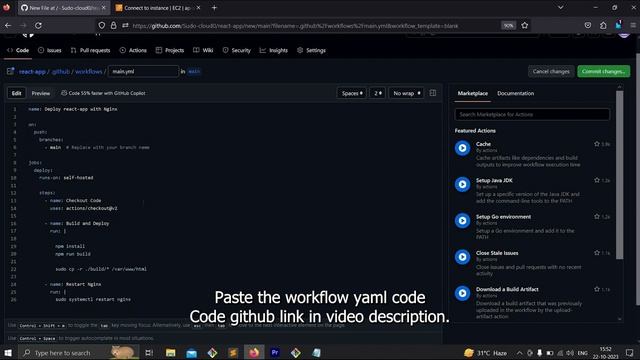Click the workflows breadcrumb link

pyautogui.click(x=89, y=71)
